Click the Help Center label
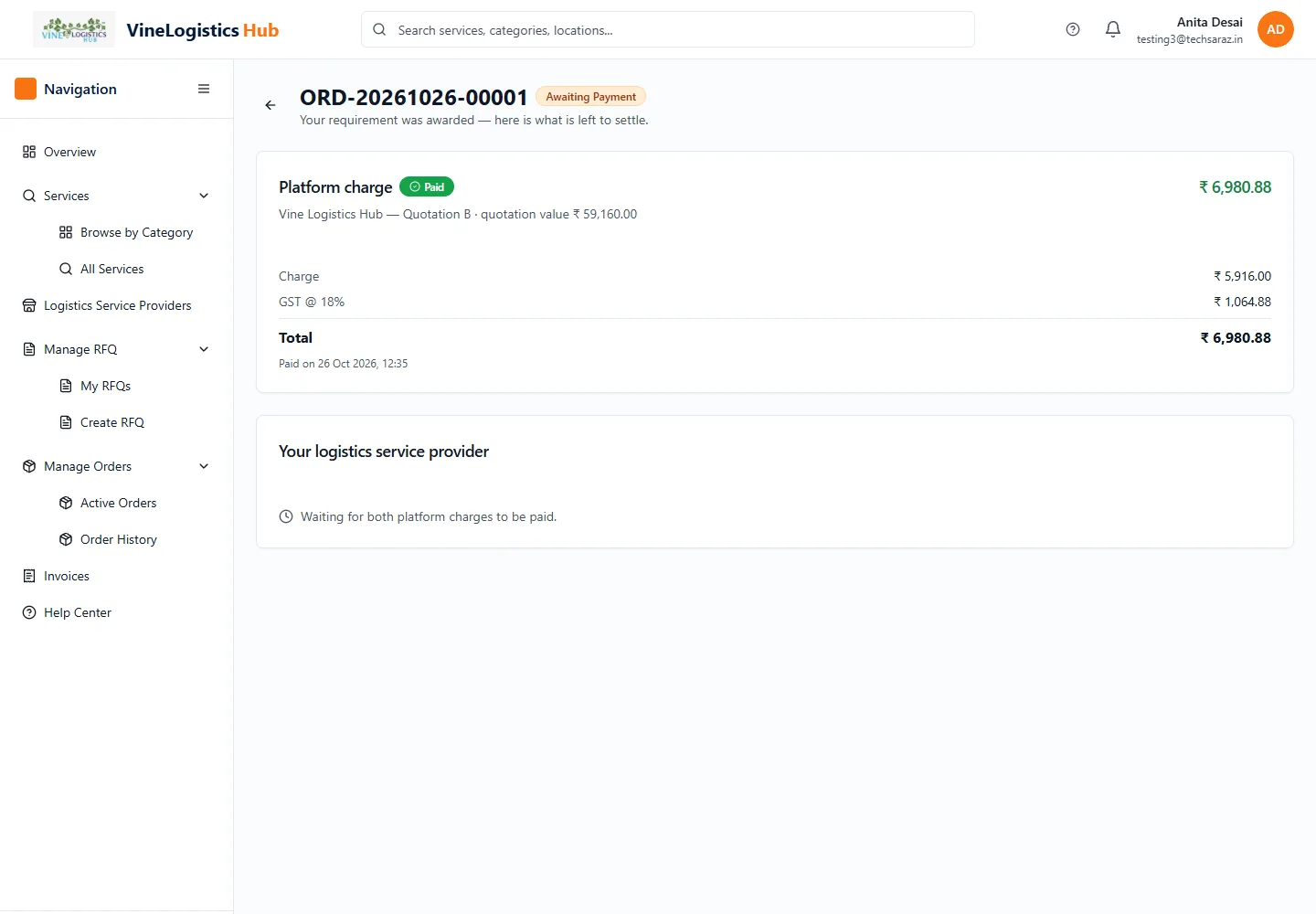The image size is (1316, 914). [x=78, y=612]
